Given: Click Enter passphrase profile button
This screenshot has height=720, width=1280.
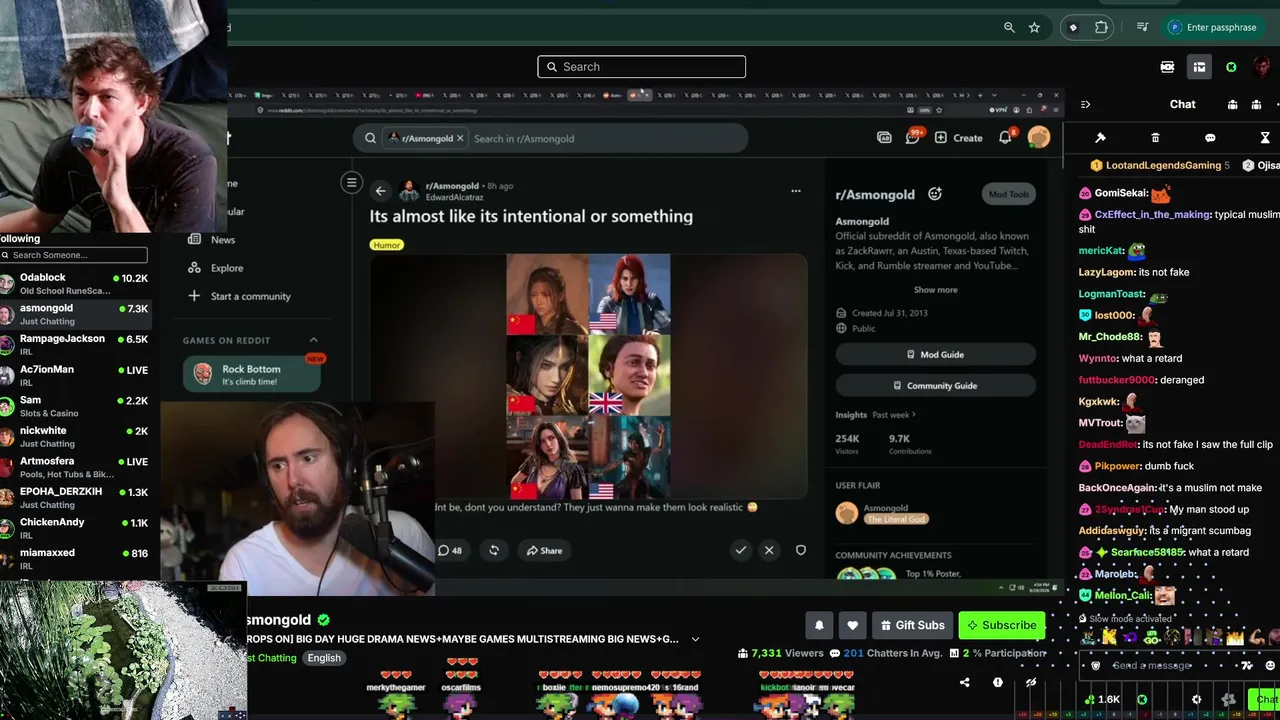Looking at the screenshot, I should 1212,27.
